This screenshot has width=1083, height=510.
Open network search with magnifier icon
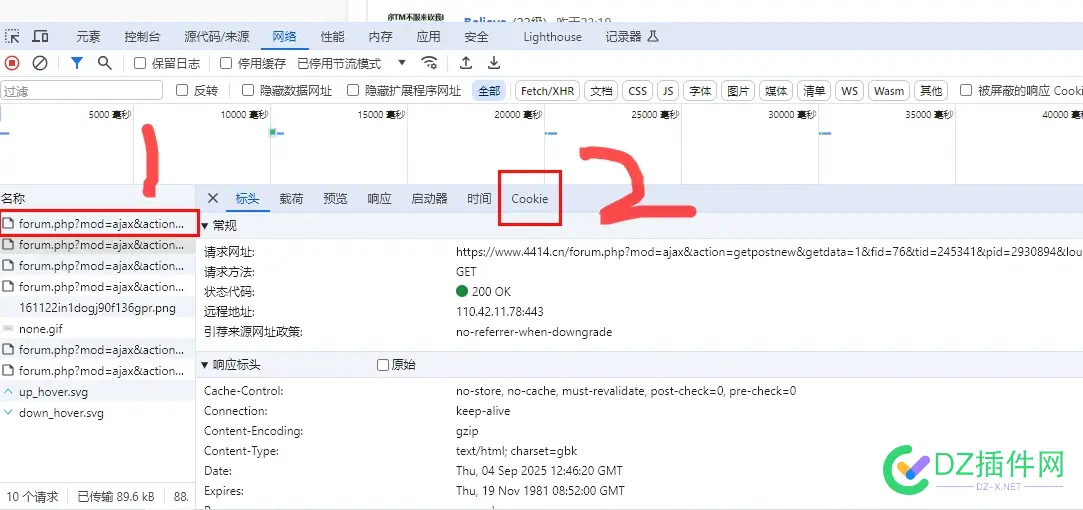point(104,64)
